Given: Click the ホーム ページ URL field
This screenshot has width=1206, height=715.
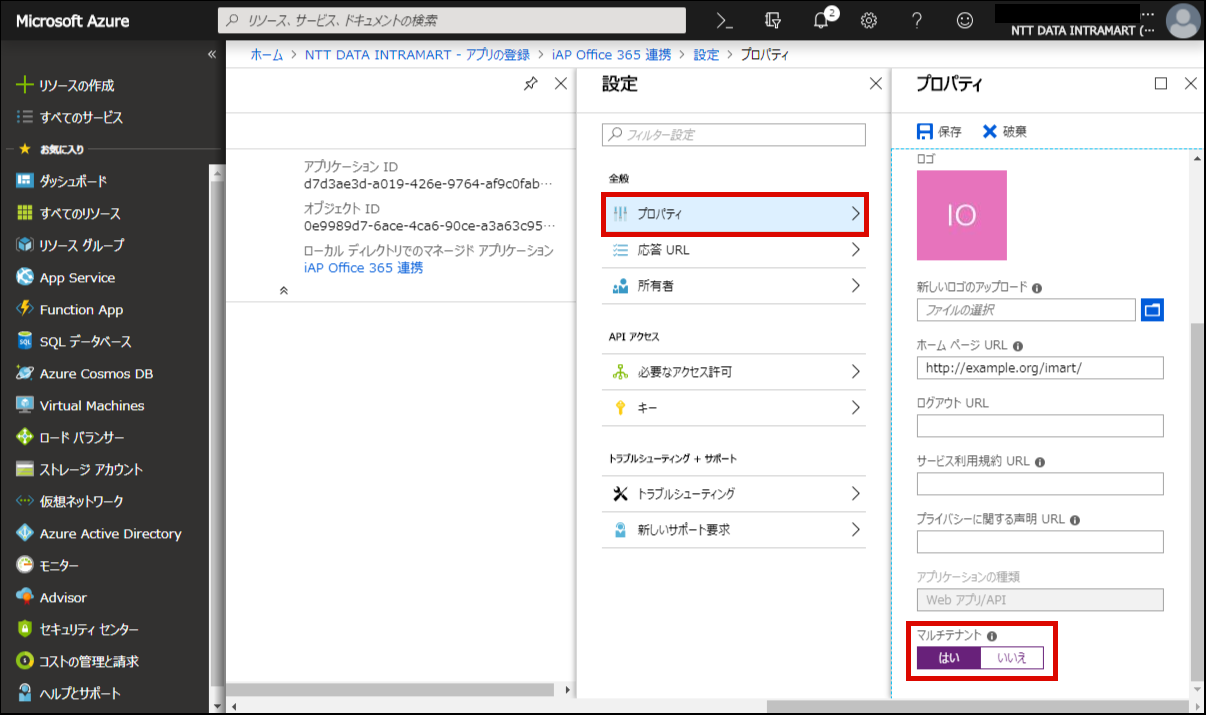Looking at the screenshot, I should coord(1040,368).
